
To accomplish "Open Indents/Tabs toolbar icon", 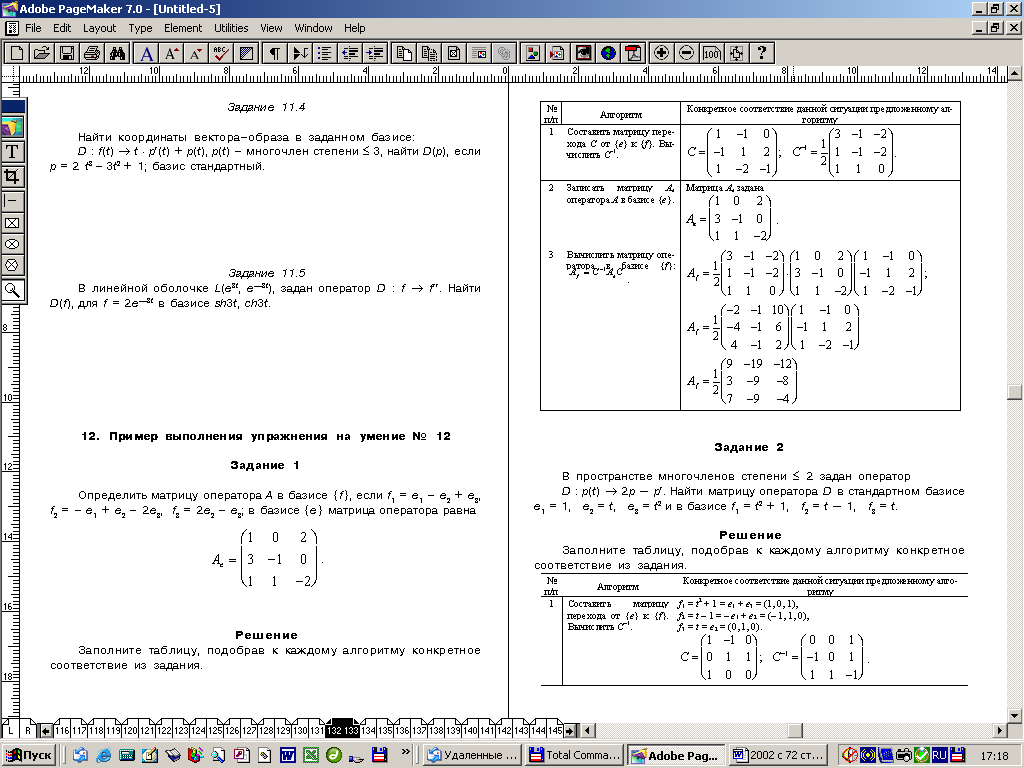I will tap(300, 53).
